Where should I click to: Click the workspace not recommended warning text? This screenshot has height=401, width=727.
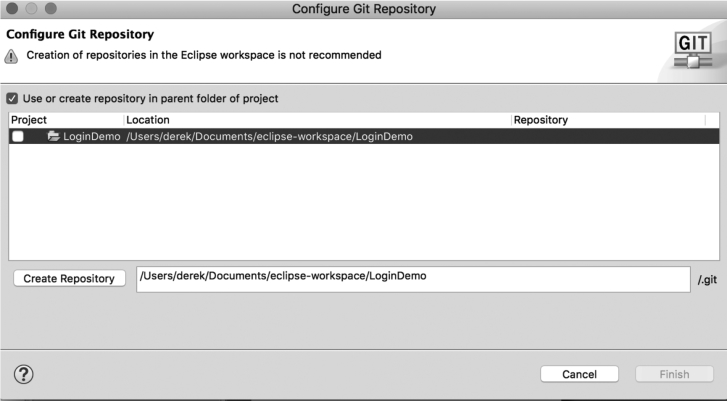coord(203,55)
